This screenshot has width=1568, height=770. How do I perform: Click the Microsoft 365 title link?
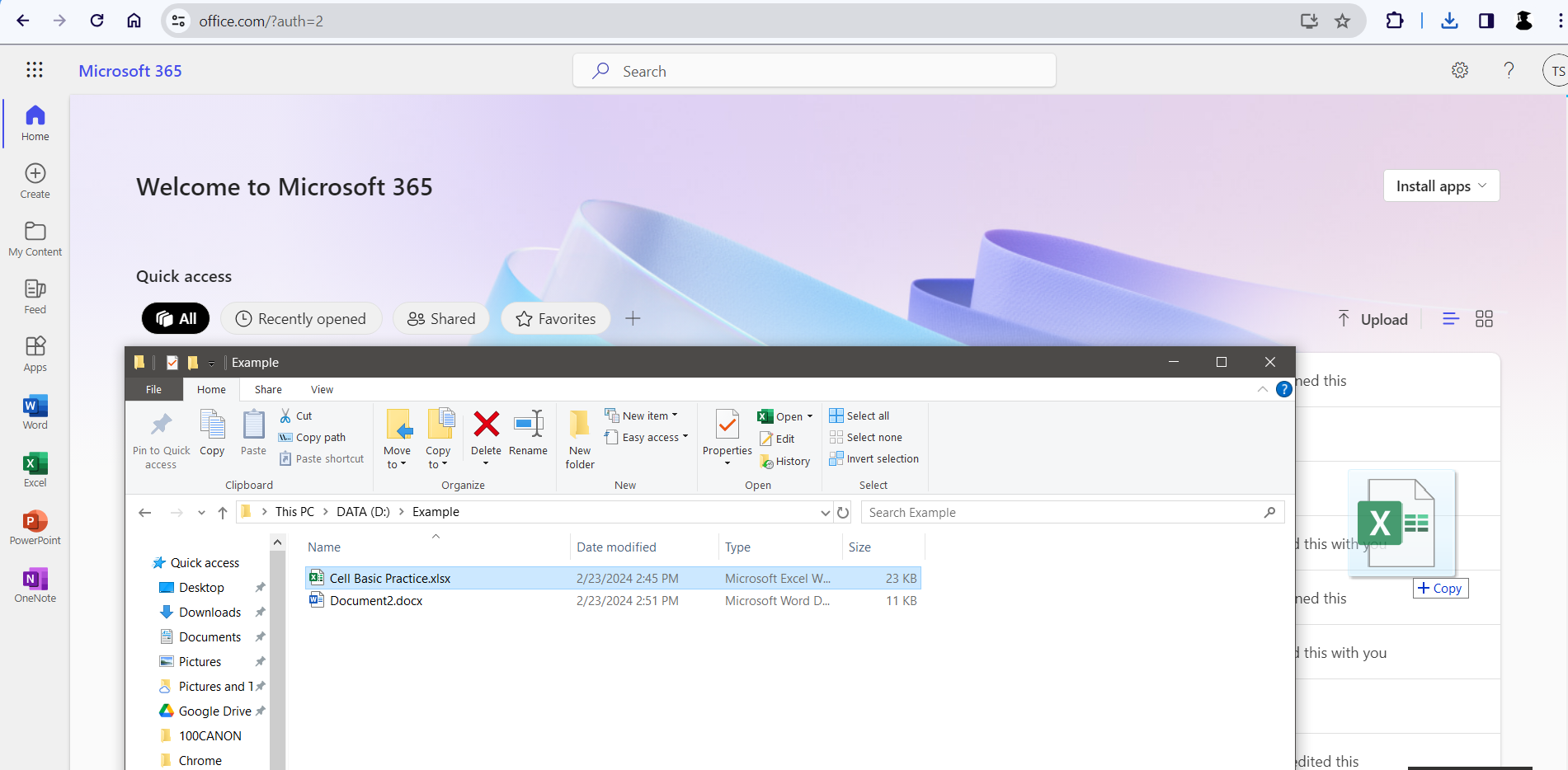point(130,71)
